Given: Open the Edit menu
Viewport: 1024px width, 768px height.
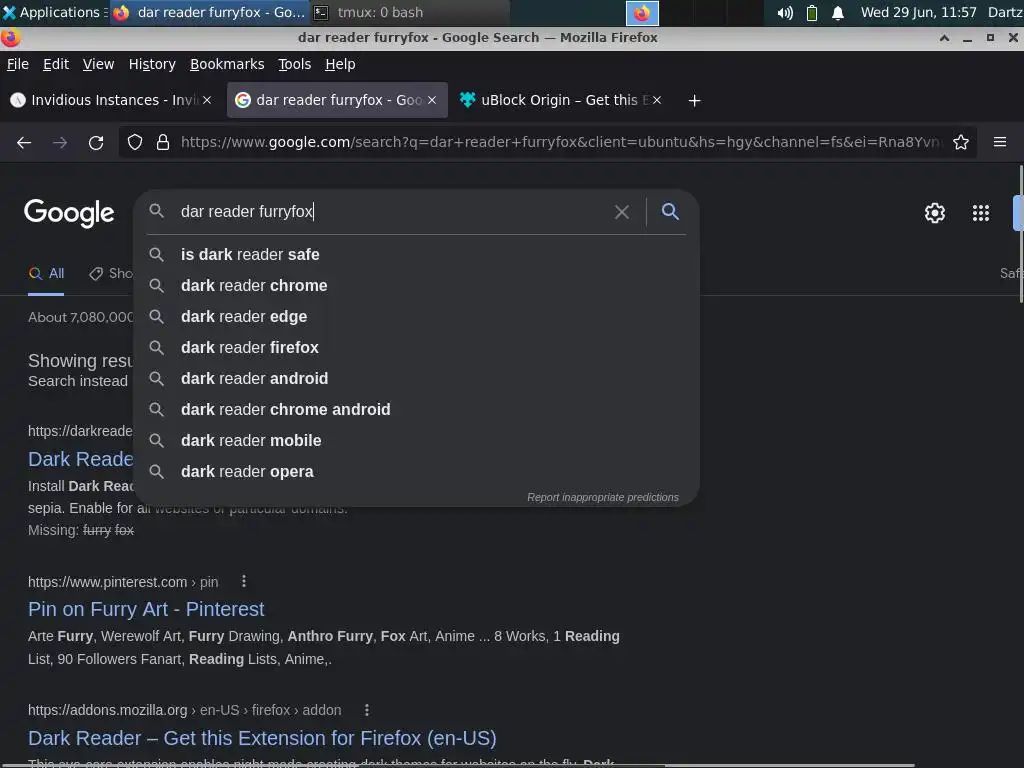Looking at the screenshot, I should [56, 64].
